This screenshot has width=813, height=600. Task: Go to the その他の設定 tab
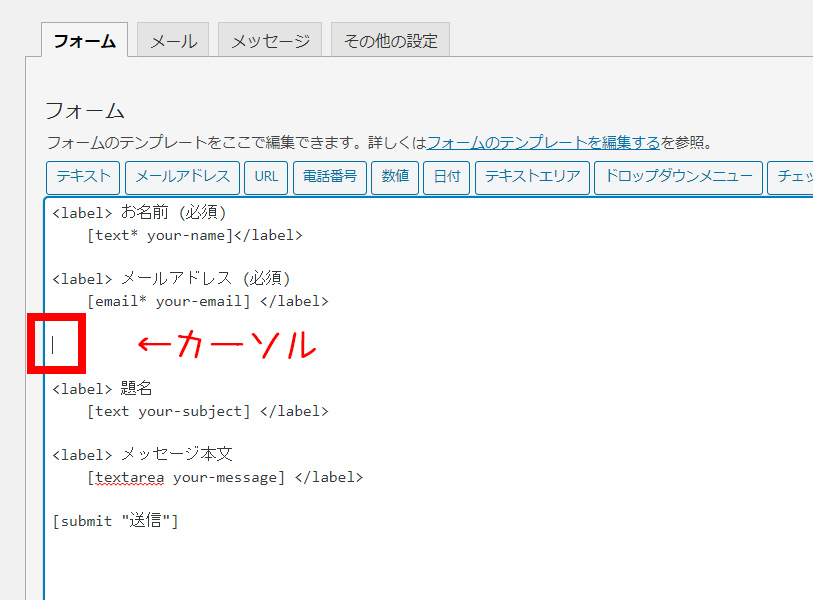(x=390, y=41)
